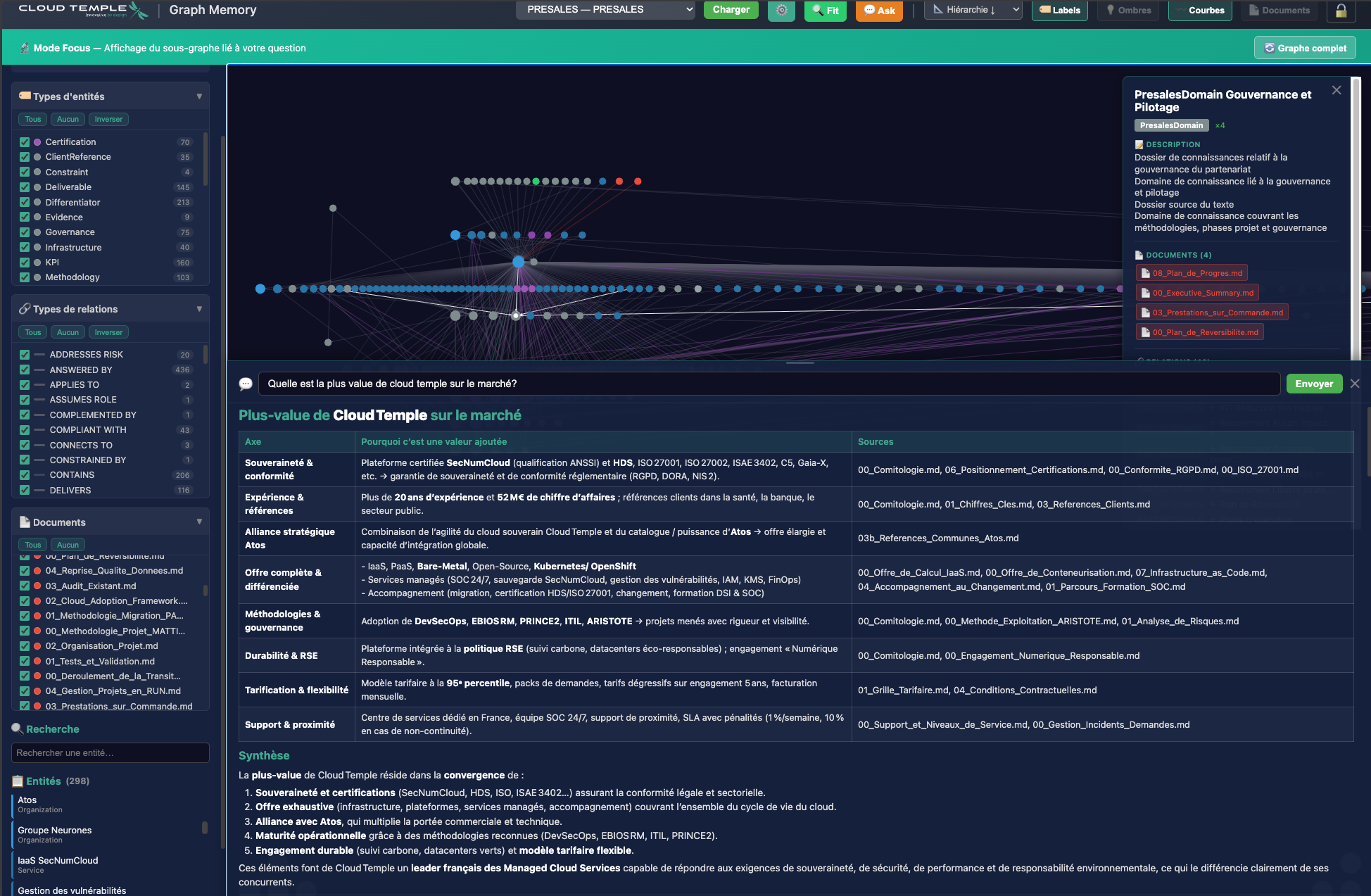Click the Rechercher une entité search field
The width and height of the screenshot is (1371, 896).
(x=110, y=752)
